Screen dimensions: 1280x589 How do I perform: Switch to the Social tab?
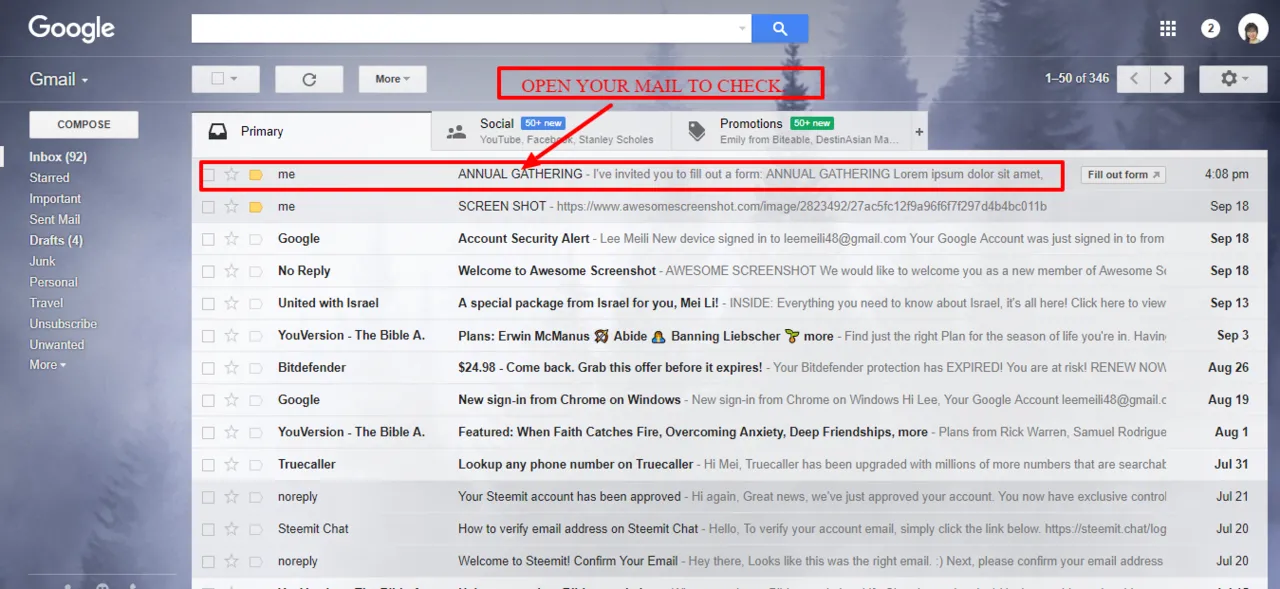(551, 131)
